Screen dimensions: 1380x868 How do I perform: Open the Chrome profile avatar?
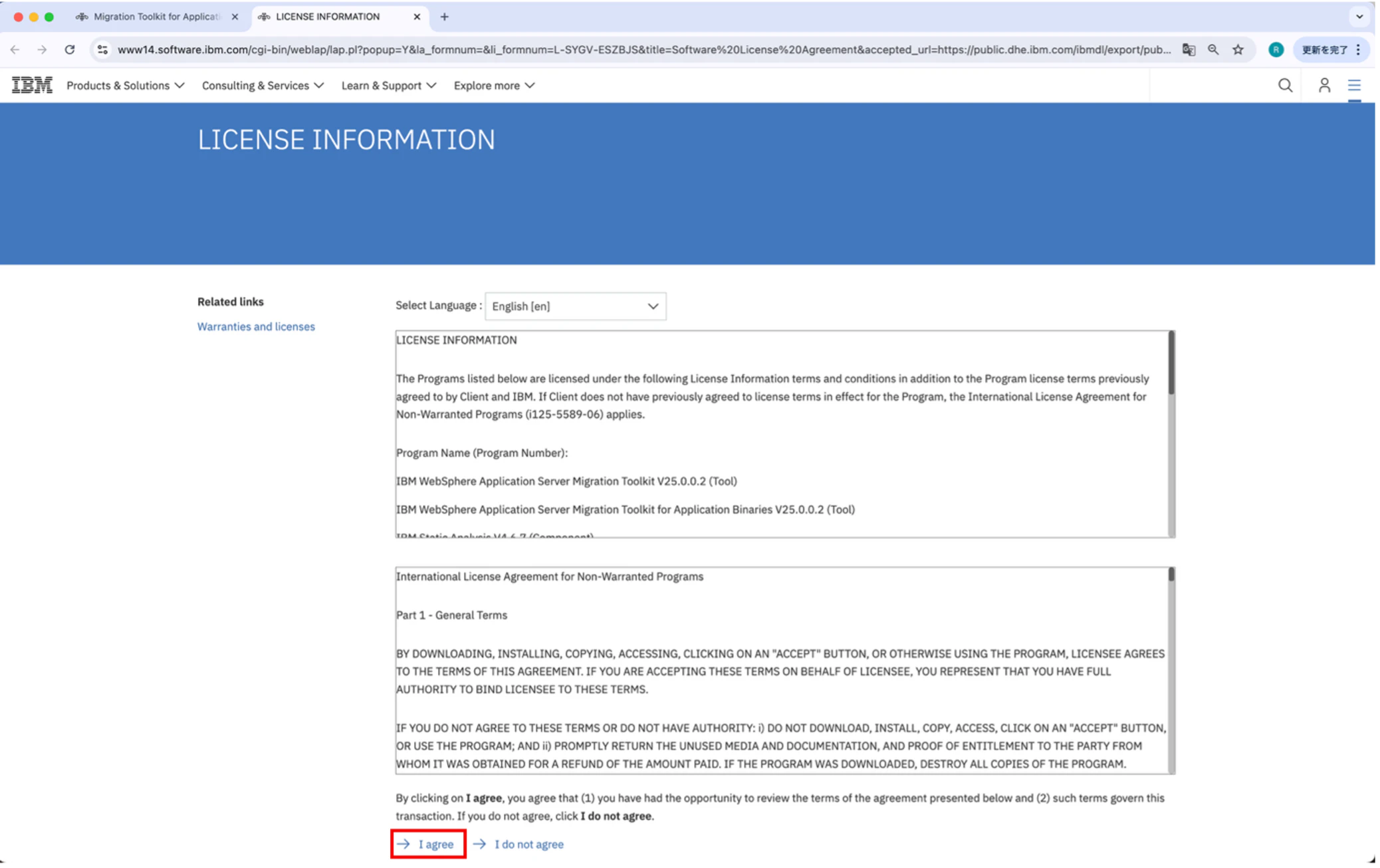pos(1276,49)
